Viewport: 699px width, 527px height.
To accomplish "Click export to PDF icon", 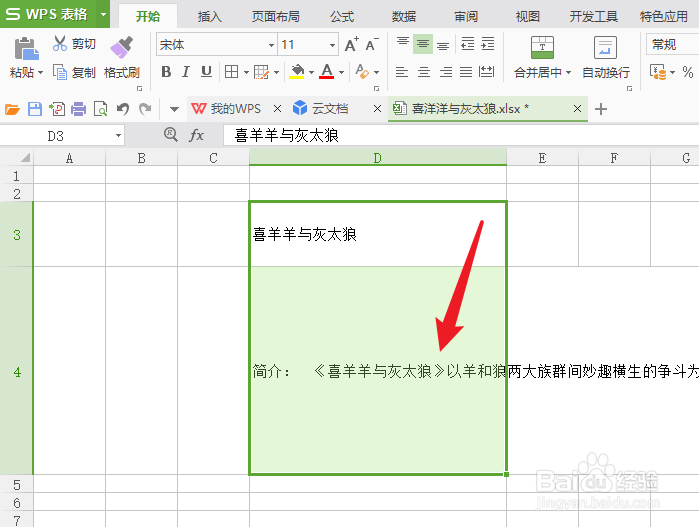I will tap(57, 109).
